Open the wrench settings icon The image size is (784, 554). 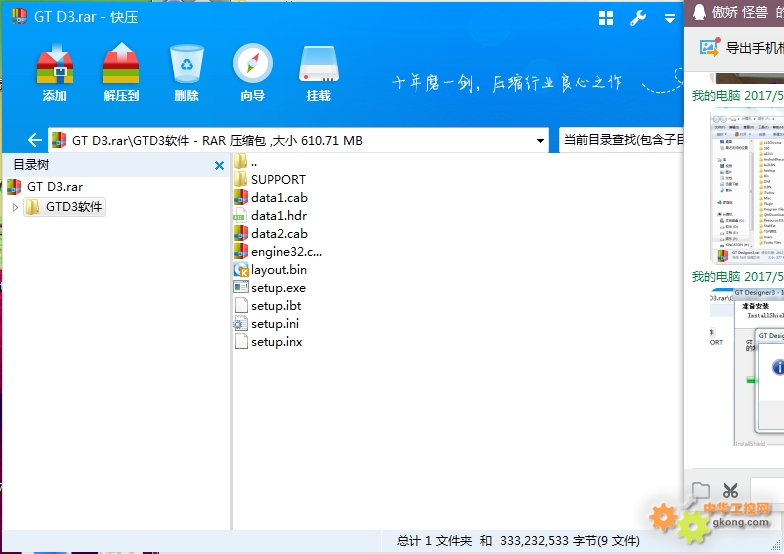[638, 18]
